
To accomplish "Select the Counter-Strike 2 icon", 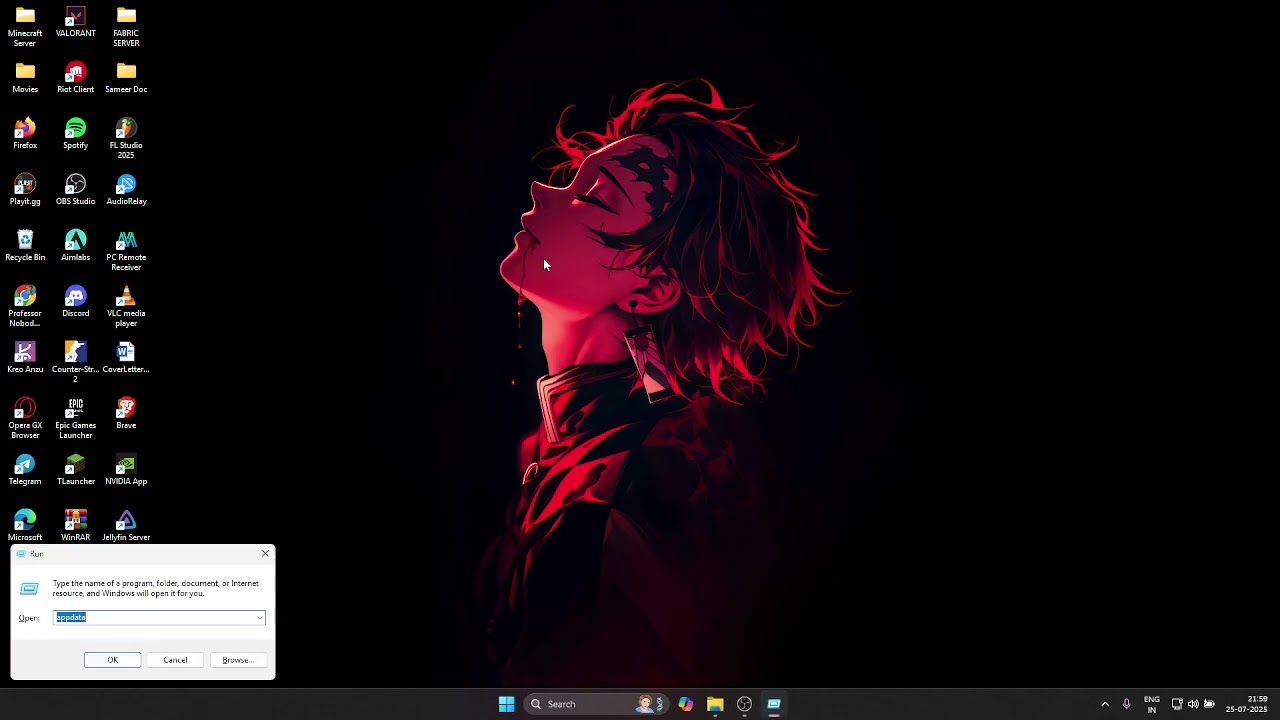I will [76, 362].
